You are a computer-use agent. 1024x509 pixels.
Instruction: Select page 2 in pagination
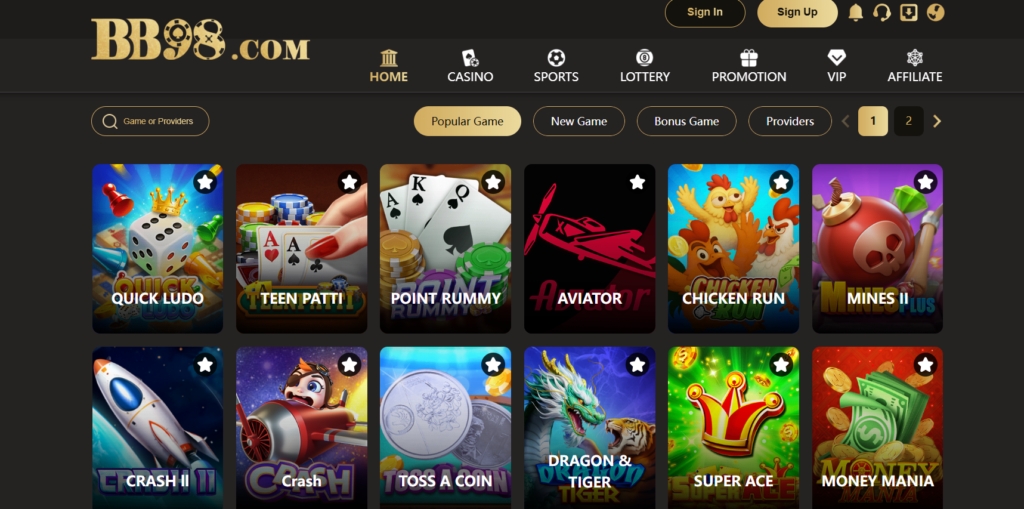click(908, 122)
